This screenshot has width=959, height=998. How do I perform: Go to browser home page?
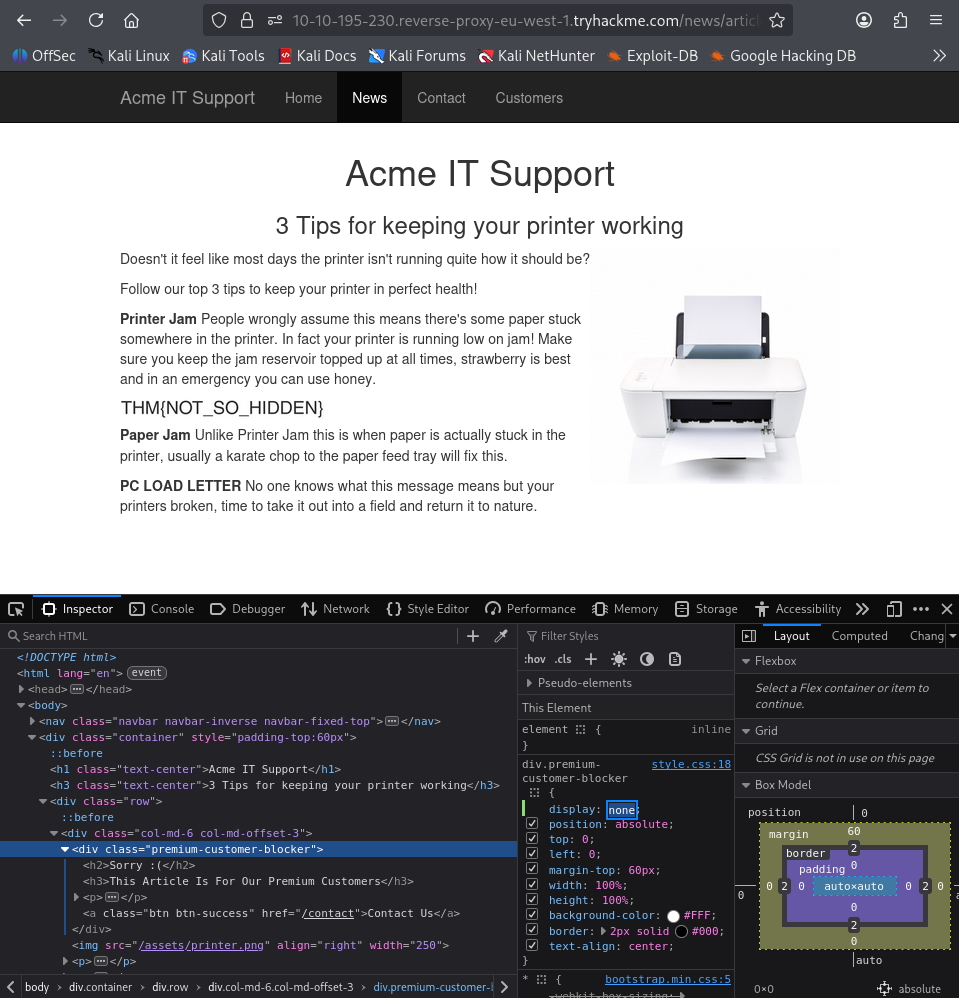(131, 20)
